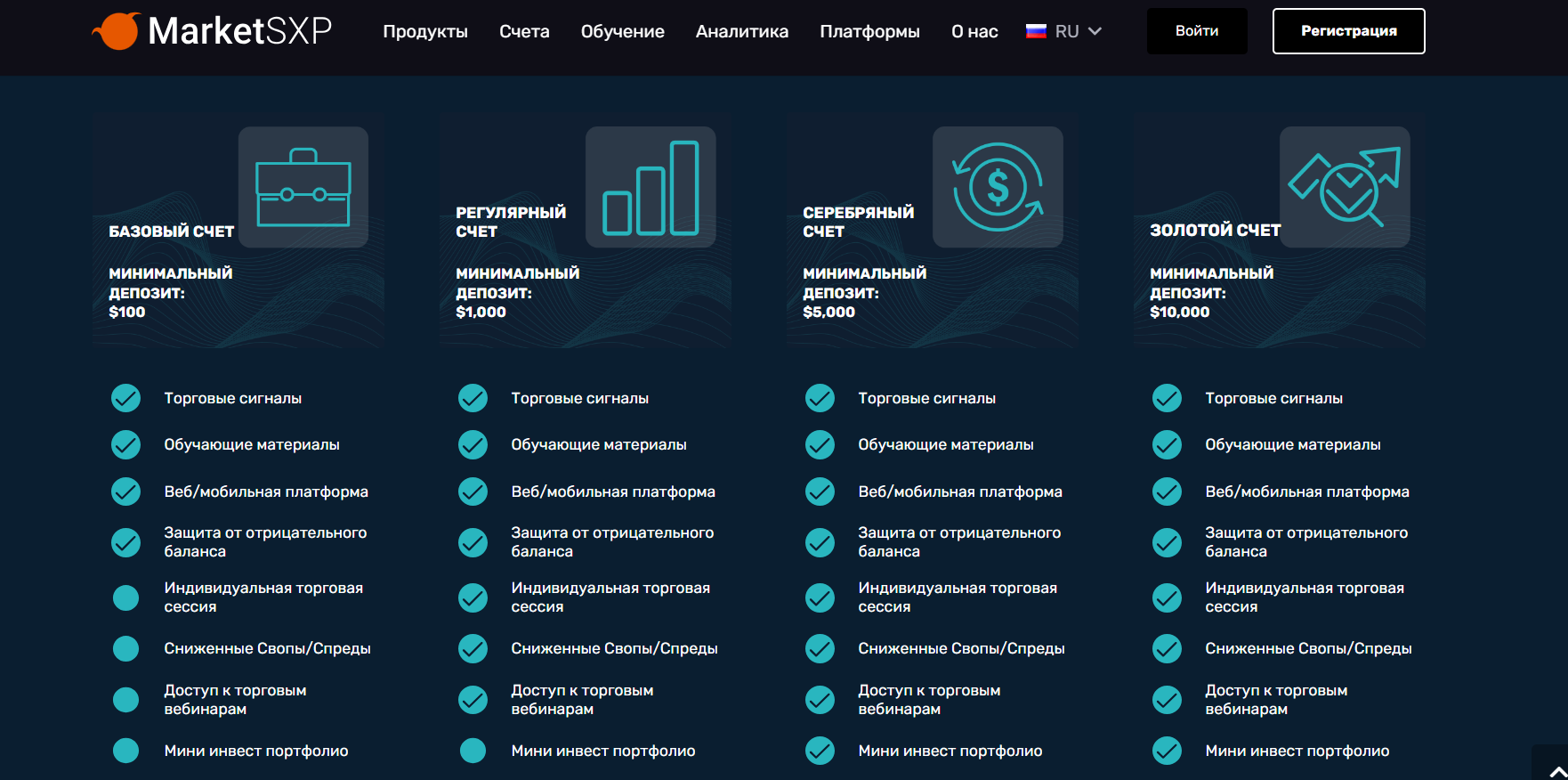The width and height of the screenshot is (1568, 780).
Task: Click Обучающие материалы checkmark in Базовый column
Action: (x=125, y=444)
